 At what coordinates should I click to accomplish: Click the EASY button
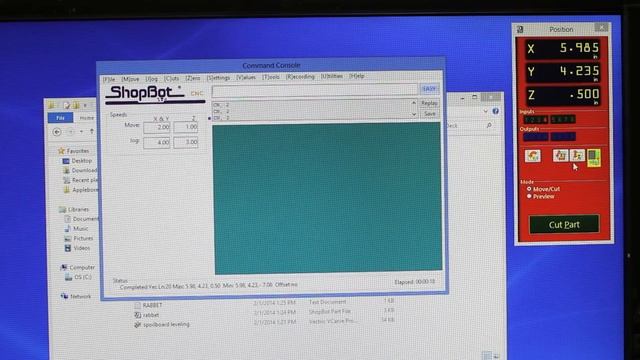[x=429, y=89]
